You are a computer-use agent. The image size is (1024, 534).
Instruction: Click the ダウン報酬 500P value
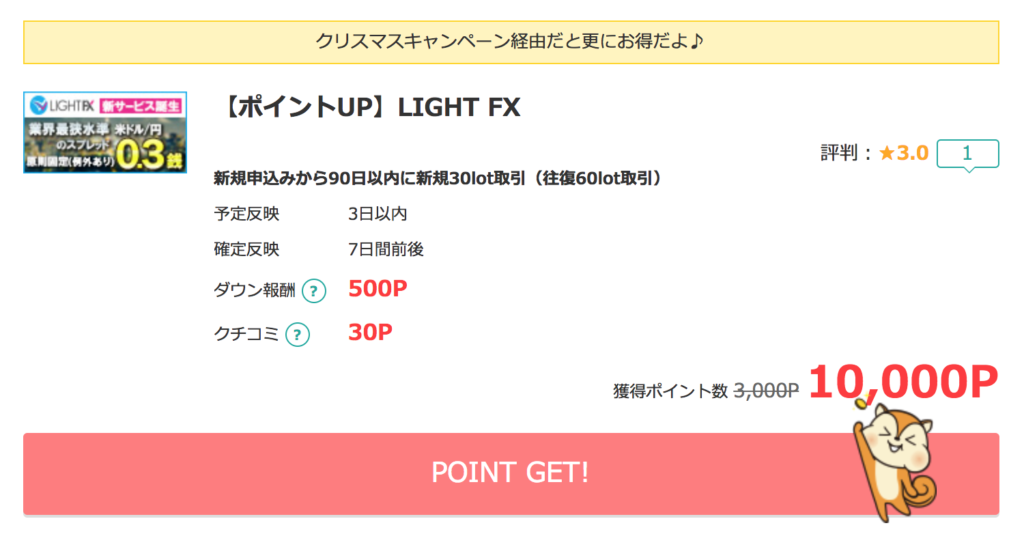(377, 289)
